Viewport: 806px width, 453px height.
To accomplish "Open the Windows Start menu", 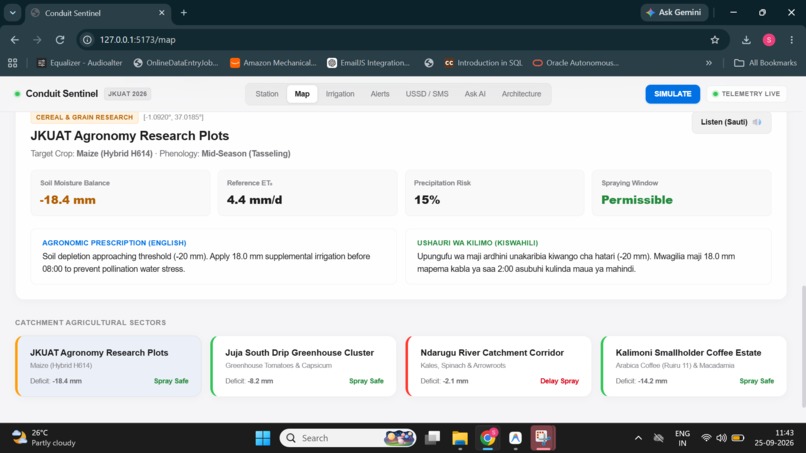I will [x=263, y=438].
